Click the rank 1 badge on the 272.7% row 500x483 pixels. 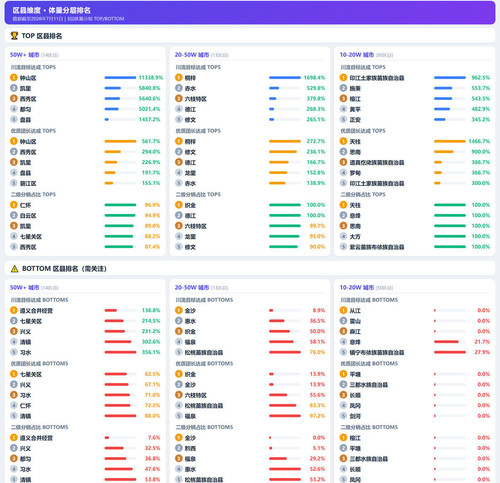point(179,141)
